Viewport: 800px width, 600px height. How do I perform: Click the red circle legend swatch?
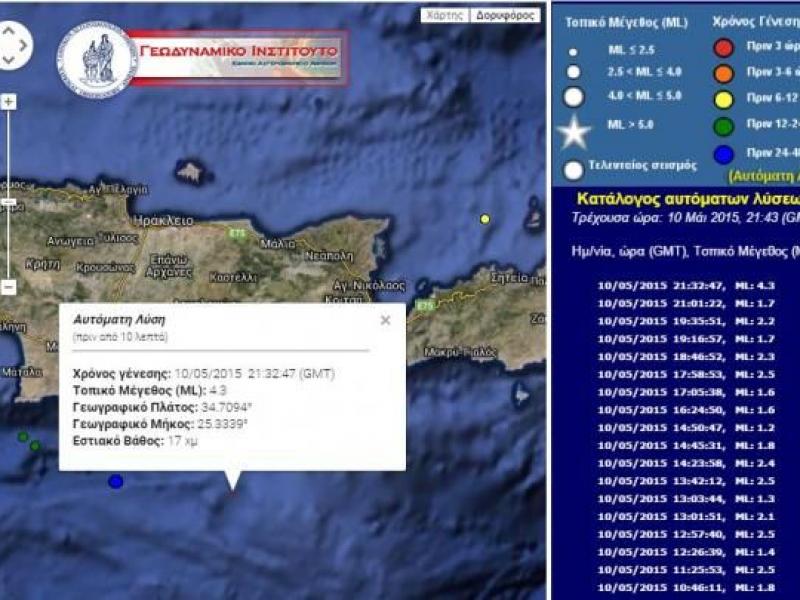(724, 47)
